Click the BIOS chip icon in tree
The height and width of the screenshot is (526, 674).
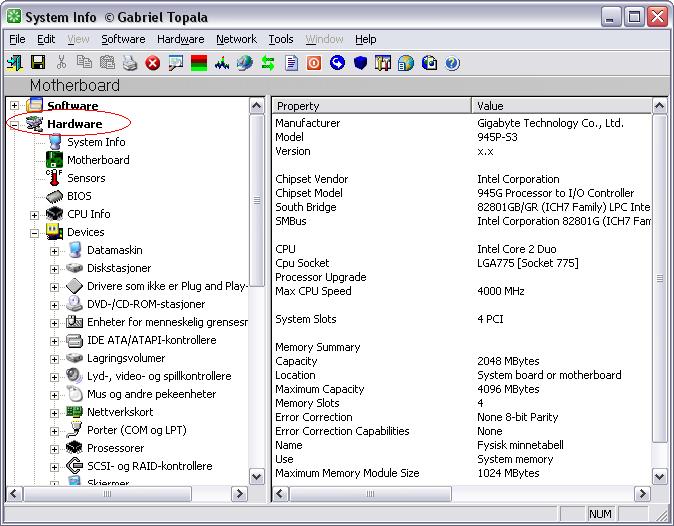tap(54, 196)
